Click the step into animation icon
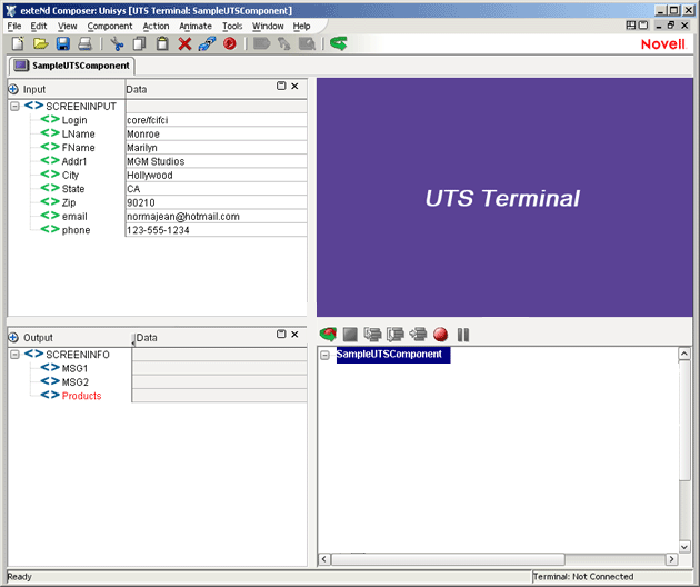The image size is (700, 587). (372, 334)
